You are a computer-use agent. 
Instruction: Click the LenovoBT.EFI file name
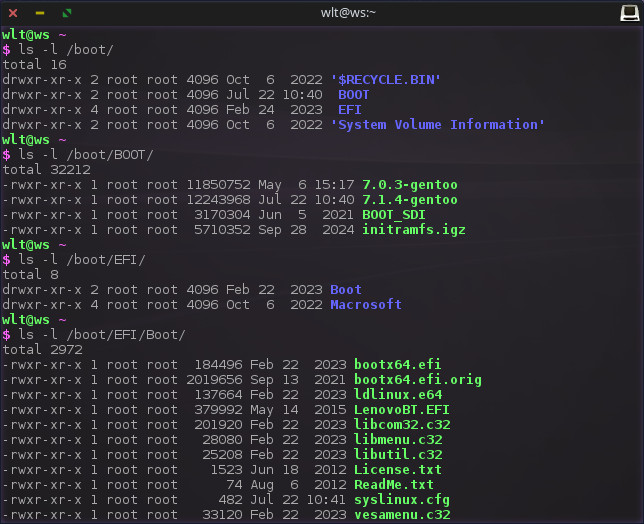(x=402, y=410)
